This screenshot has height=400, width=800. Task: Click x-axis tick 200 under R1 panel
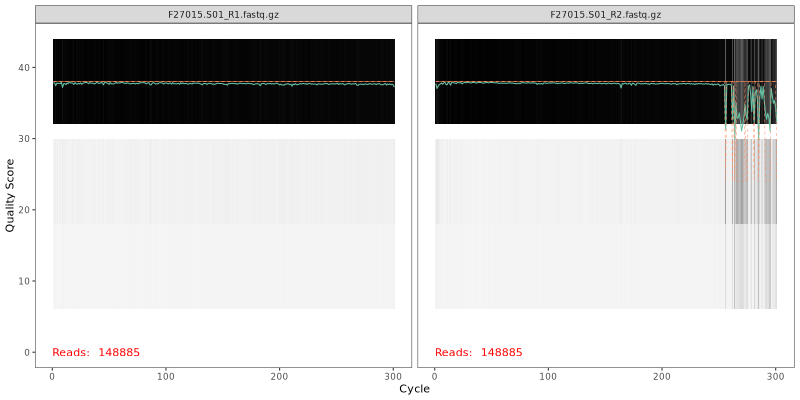(x=280, y=376)
